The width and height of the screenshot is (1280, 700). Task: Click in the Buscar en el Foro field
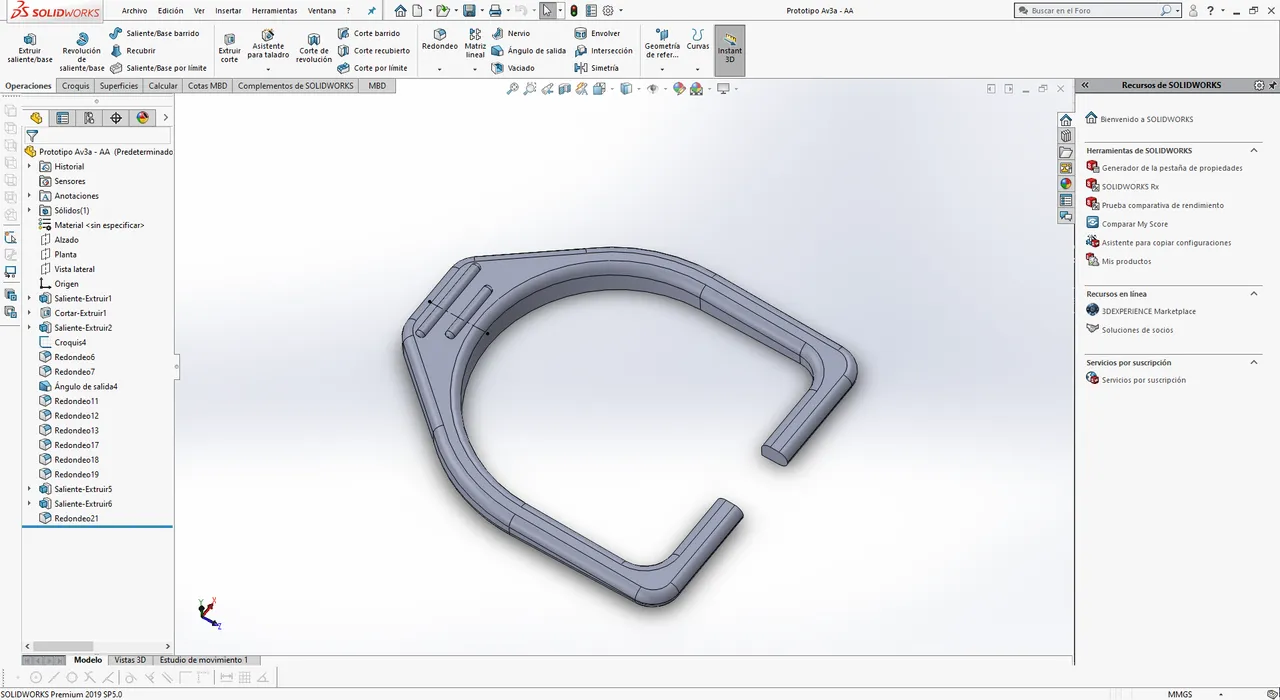(1094, 11)
